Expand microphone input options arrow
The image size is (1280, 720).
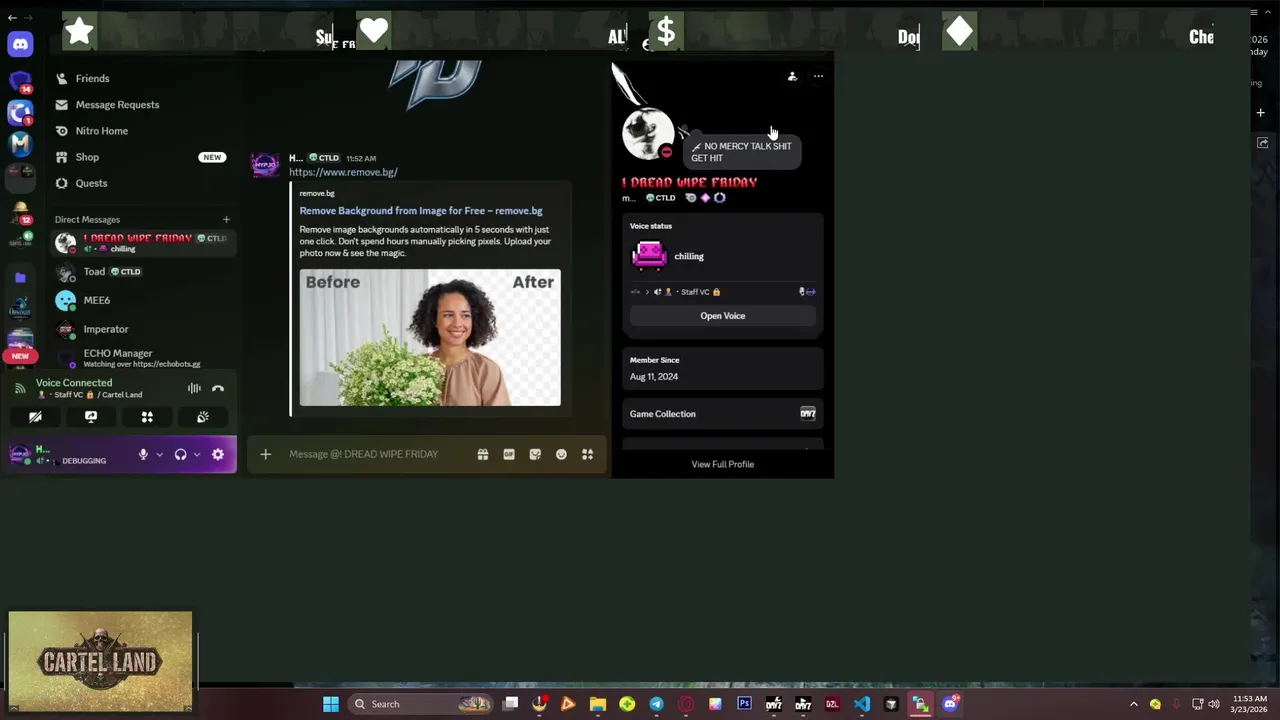click(x=159, y=455)
